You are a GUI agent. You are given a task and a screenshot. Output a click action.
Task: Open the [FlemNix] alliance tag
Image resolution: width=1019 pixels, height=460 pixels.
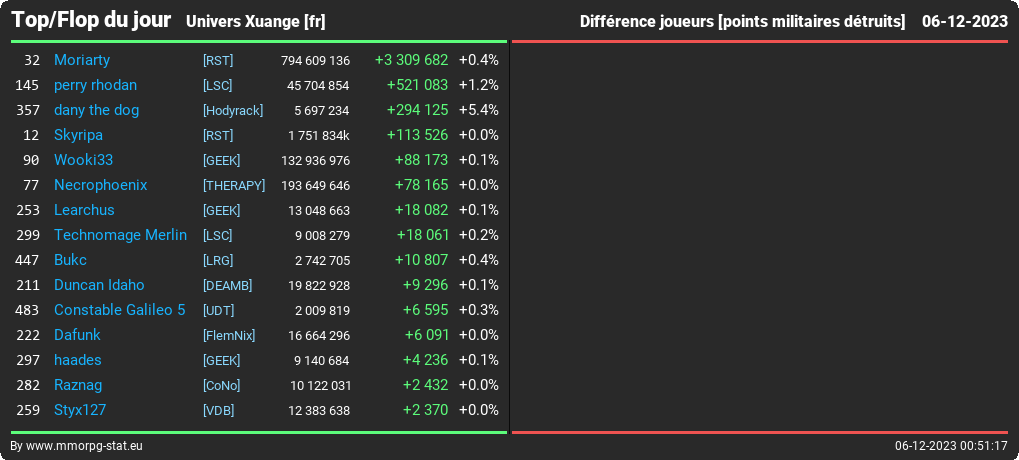point(229,336)
